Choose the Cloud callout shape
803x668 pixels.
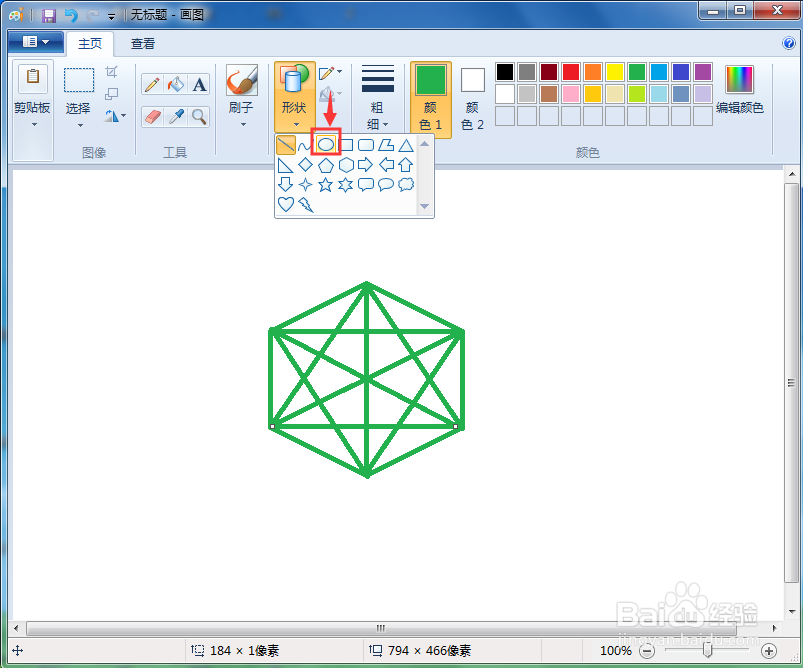pyautogui.click(x=406, y=184)
